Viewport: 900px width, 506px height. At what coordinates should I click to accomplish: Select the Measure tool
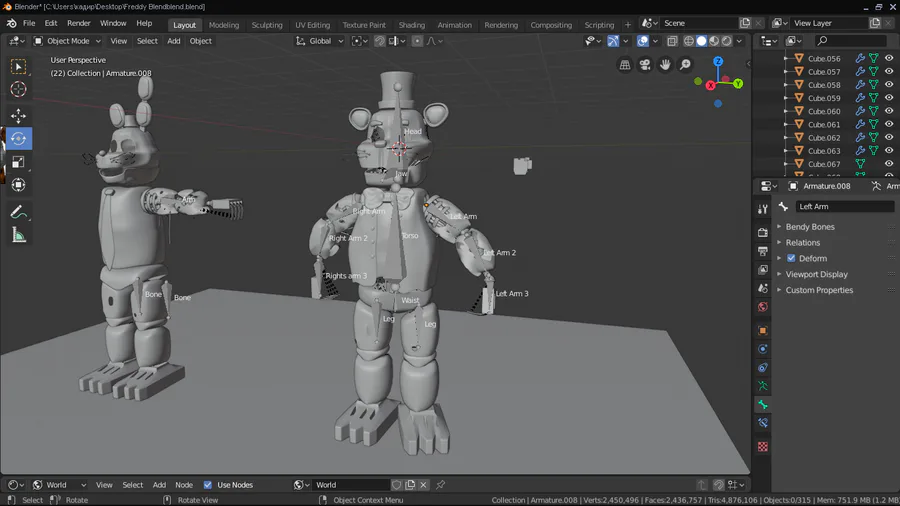tap(18, 235)
